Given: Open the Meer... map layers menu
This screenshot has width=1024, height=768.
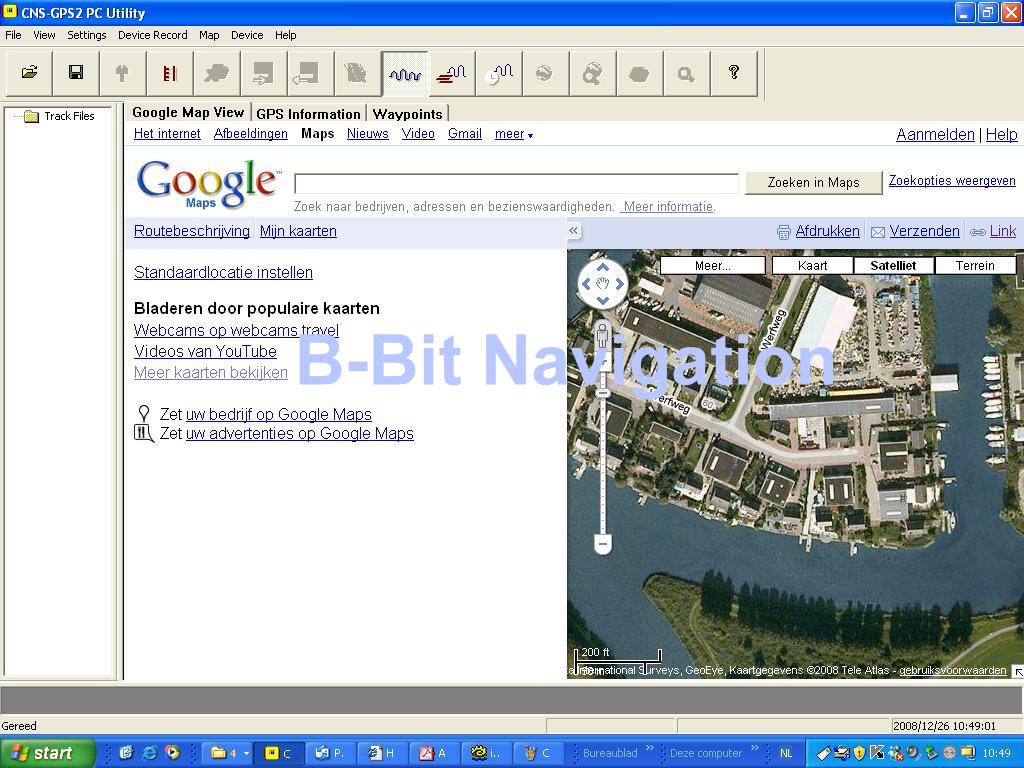Looking at the screenshot, I should pos(712,265).
